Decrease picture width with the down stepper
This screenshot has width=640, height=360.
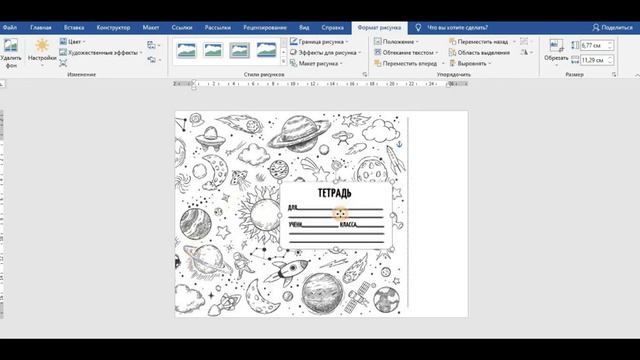point(610,62)
